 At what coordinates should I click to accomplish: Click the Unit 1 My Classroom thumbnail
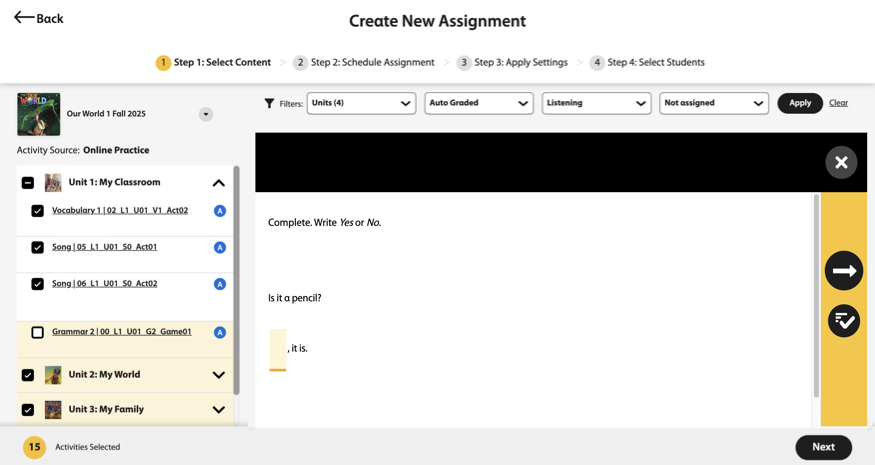[x=53, y=183]
